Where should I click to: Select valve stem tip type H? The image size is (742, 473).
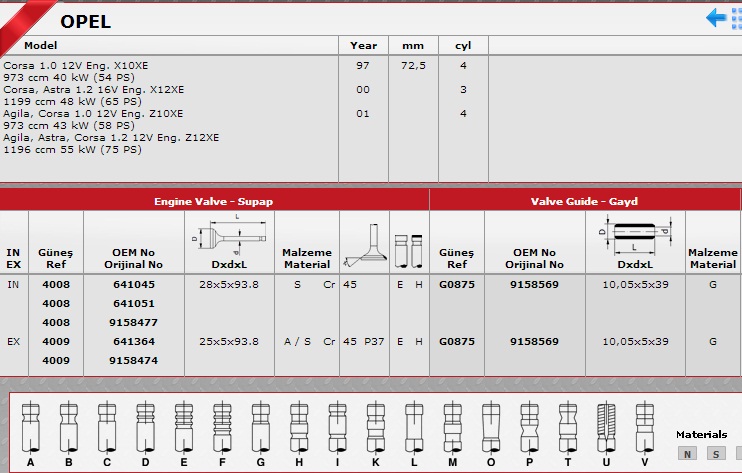click(298, 426)
